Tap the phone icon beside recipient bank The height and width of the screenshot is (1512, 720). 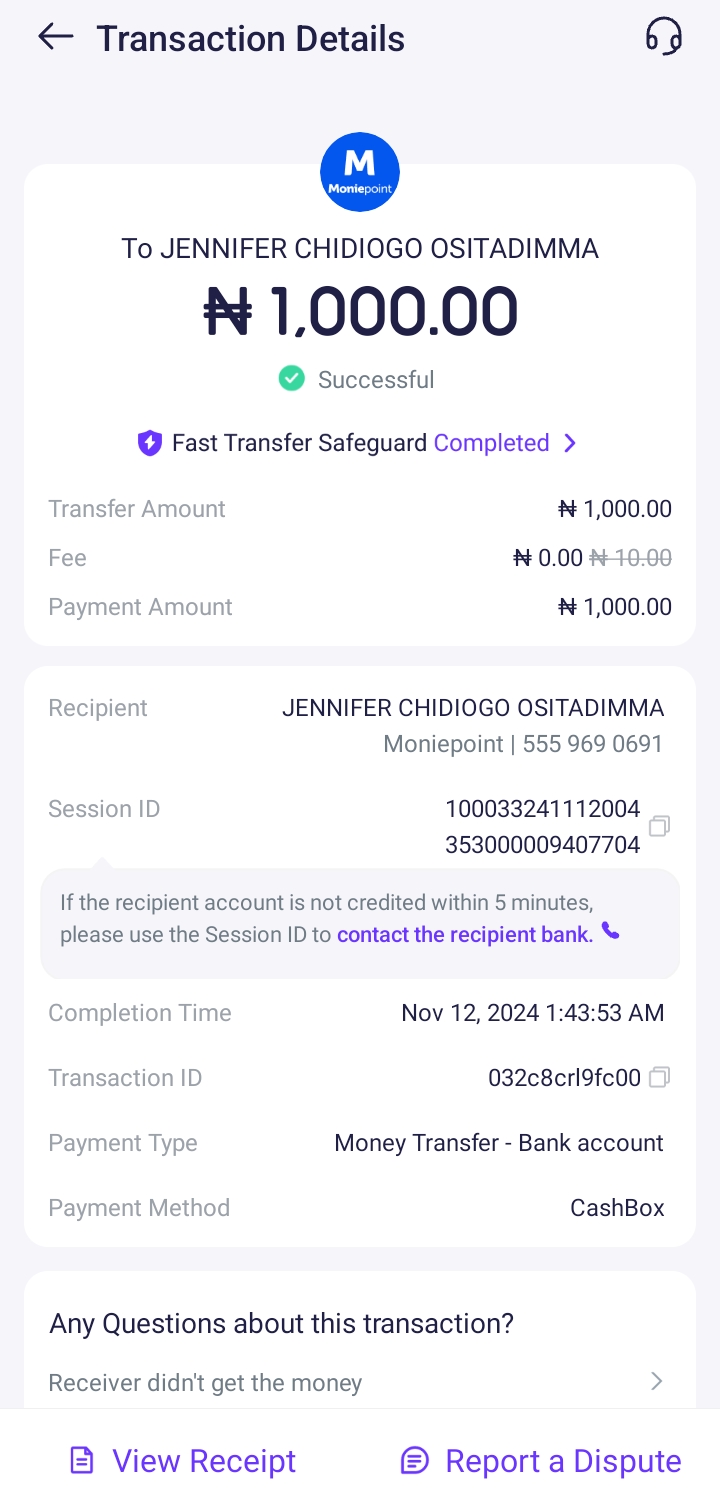[x=610, y=932]
